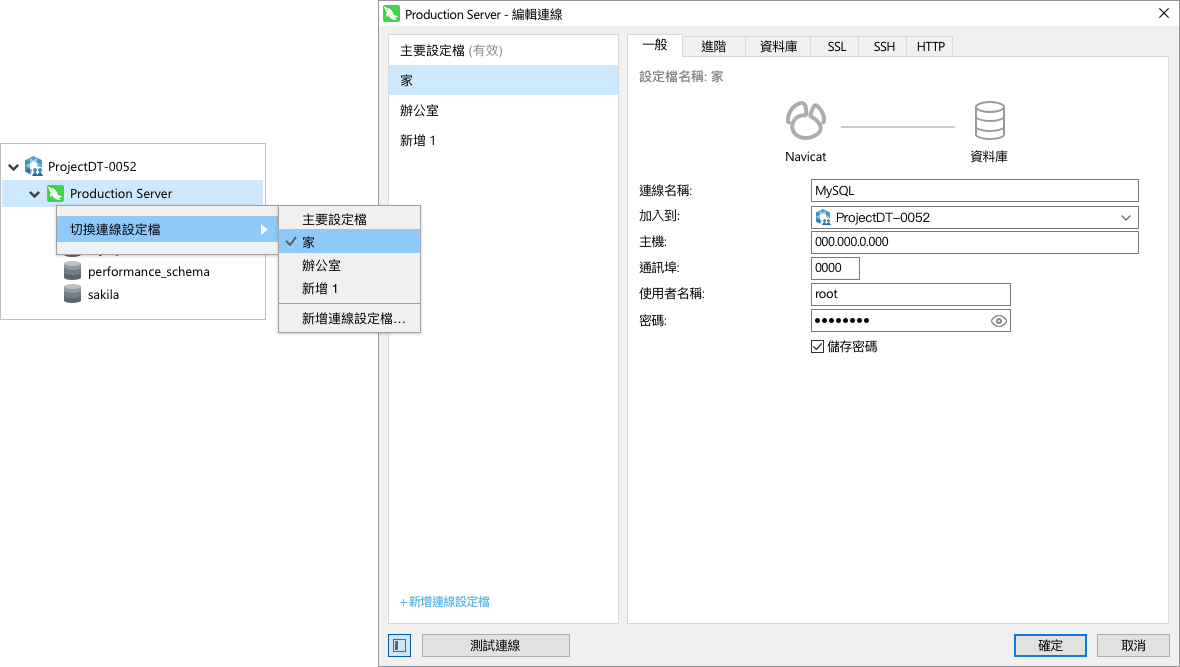Open the 加入到 project dropdown
This screenshot has width=1180, height=667.
(x=1126, y=218)
